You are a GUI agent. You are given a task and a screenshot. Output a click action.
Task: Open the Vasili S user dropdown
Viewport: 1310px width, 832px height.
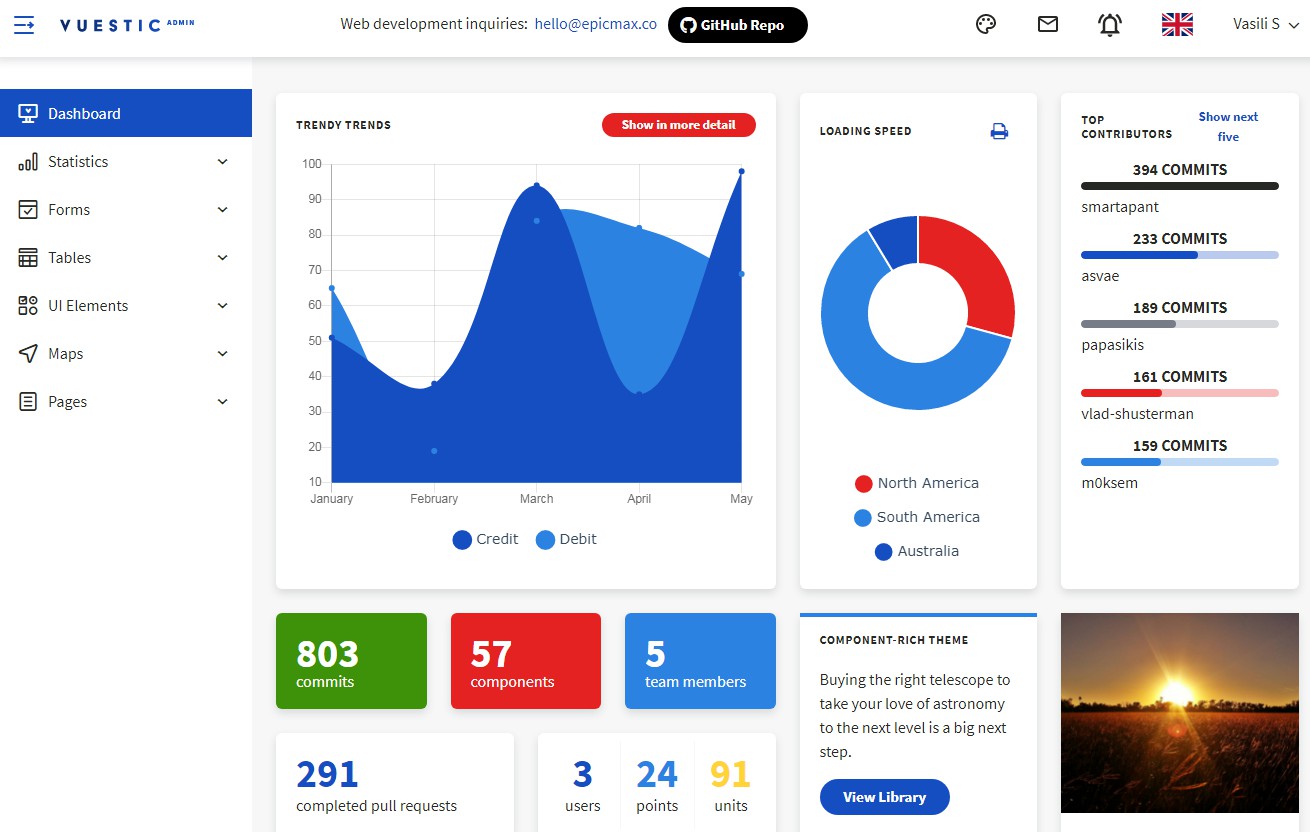click(1265, 25)
